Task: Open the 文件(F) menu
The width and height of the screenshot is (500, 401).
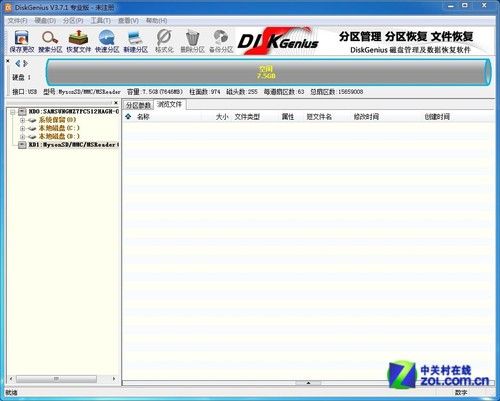Action: click(17, 21)
